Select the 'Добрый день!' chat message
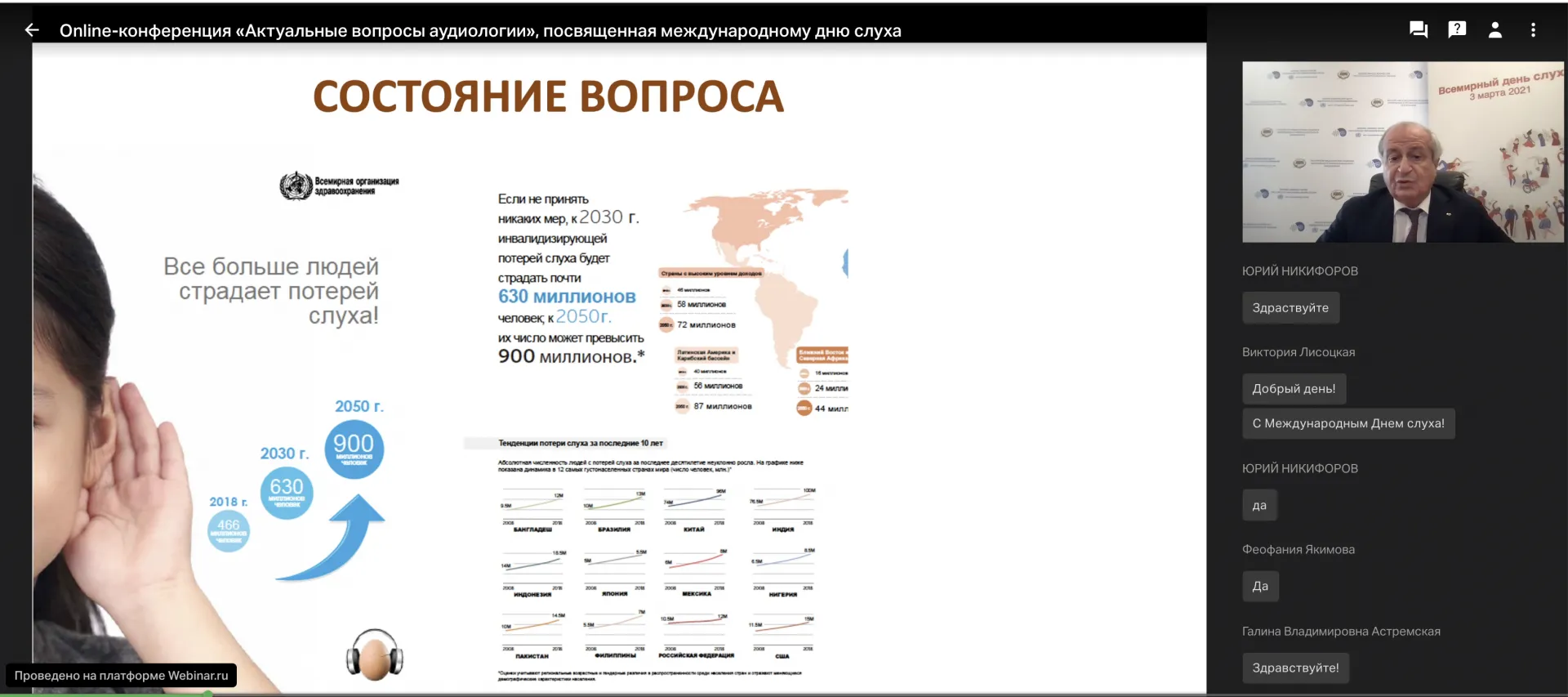This screenshot has width=1568, height=697. pyautogui.click(x=1294, y=389)
